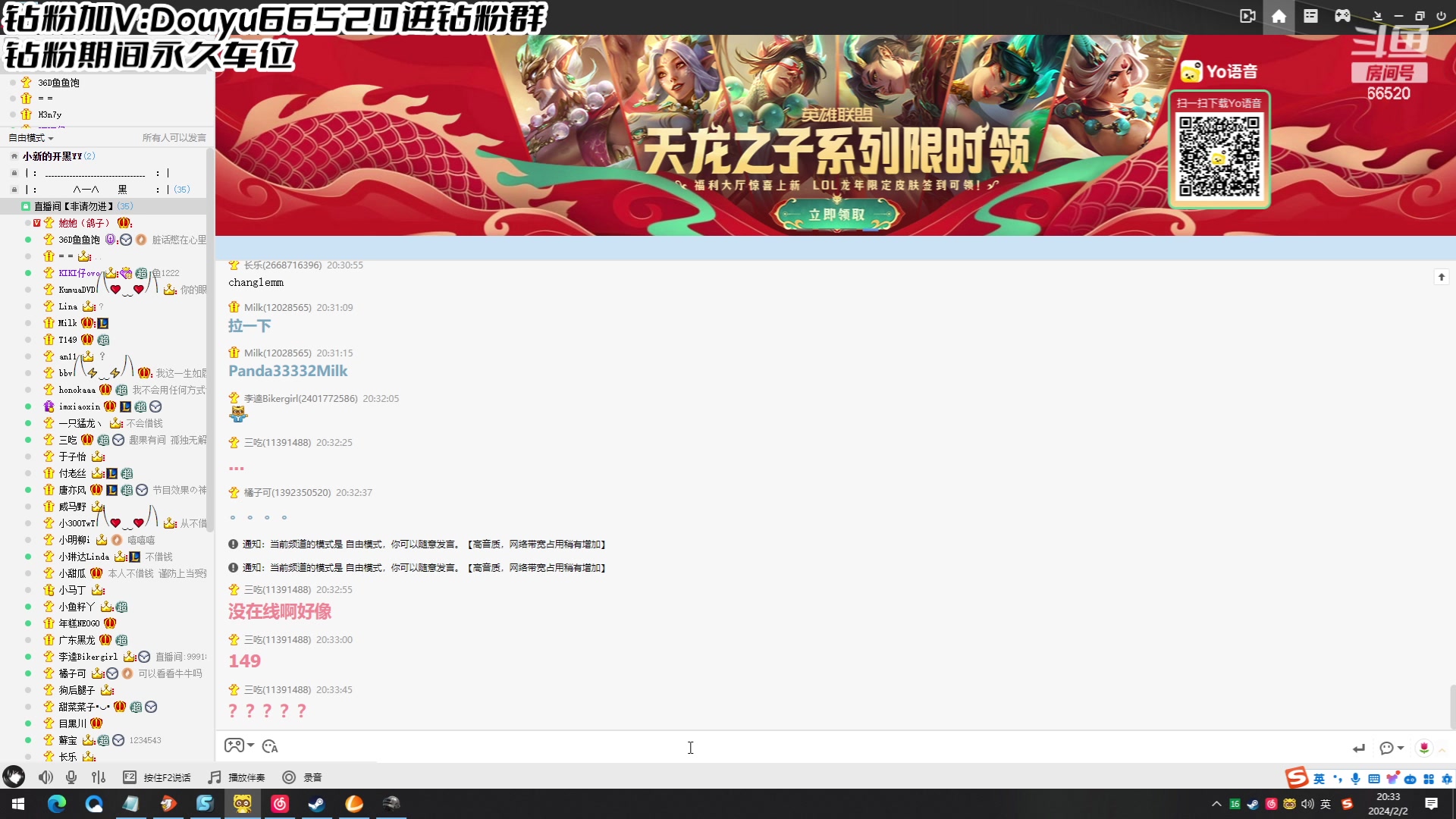Open the audio mixer settings icon
1456x819 pixels.
click(99, 777)
